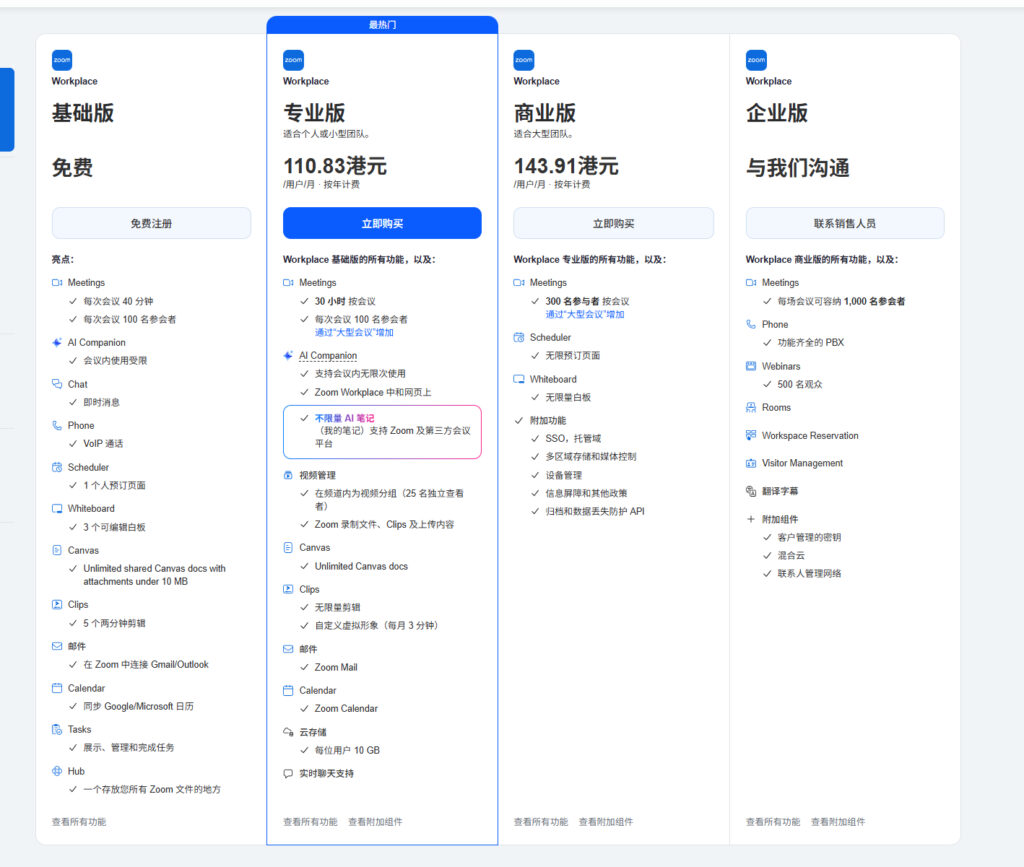
Task: Click the Tasks clipboard icon in the 基础版 plan
Action: point(57,729)
